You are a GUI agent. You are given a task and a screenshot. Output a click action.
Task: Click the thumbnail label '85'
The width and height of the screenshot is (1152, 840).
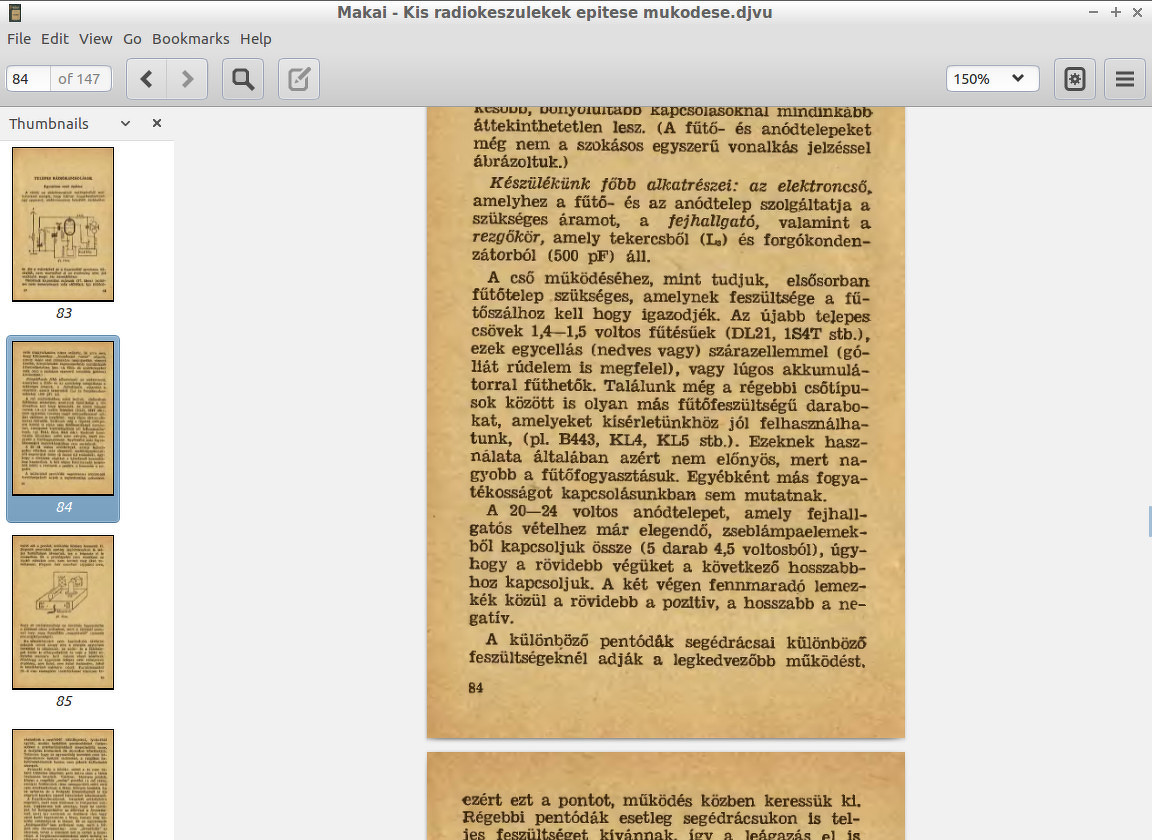64,701
